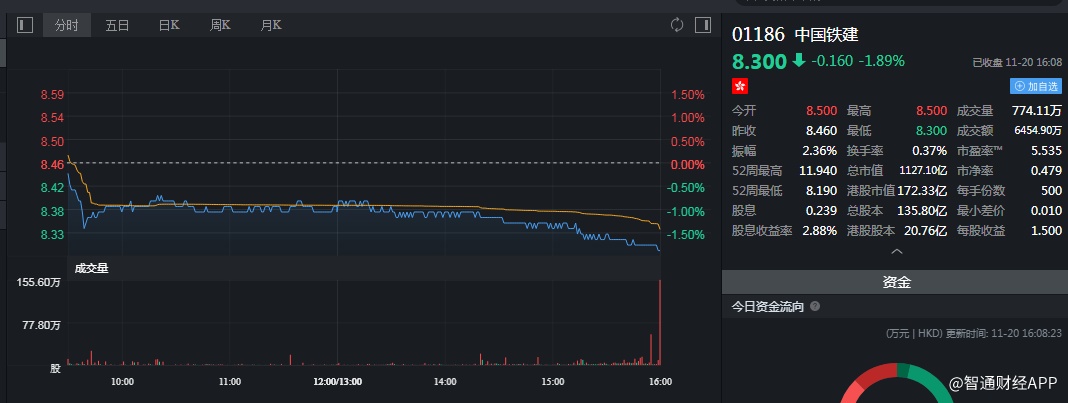Switch to the 分时 intraday tab

(x=67, y=25)
